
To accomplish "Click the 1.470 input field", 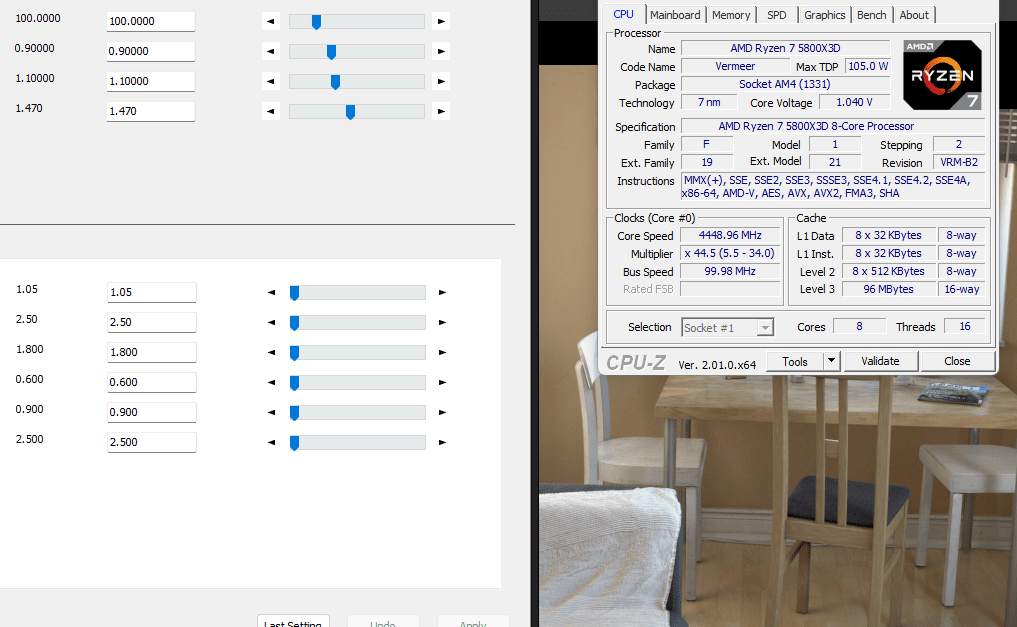I will tap(150, 111).
